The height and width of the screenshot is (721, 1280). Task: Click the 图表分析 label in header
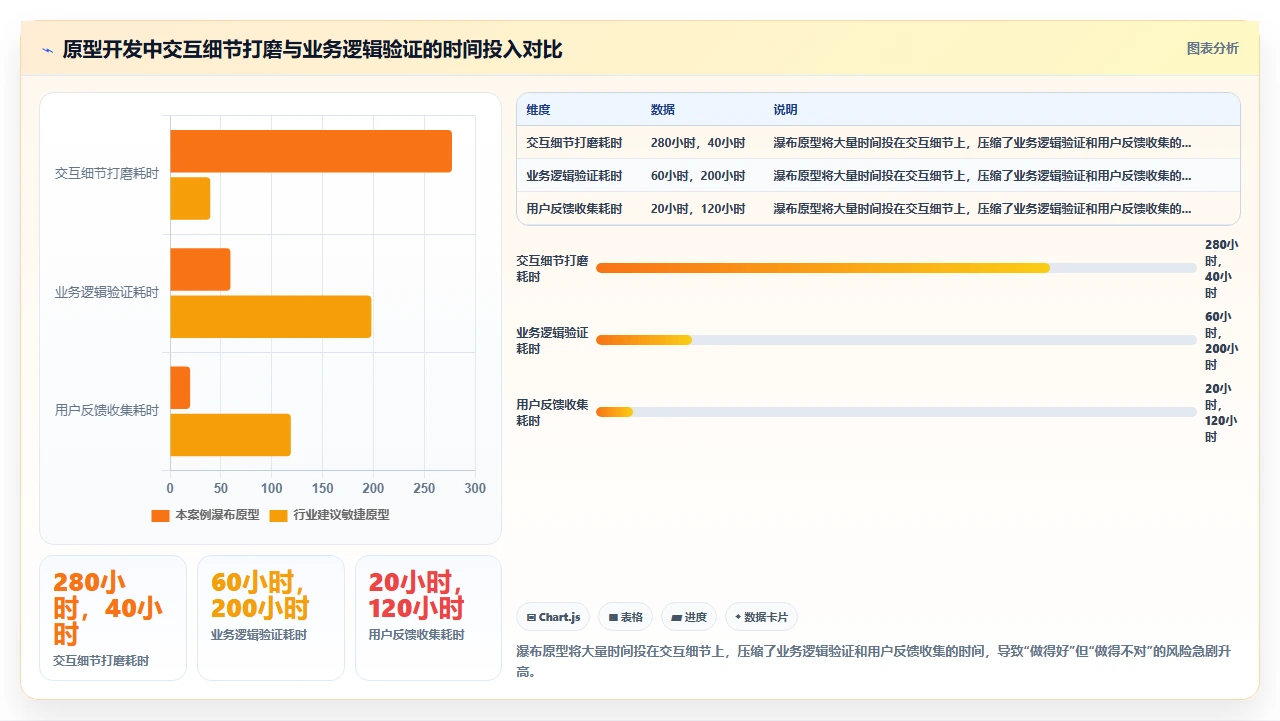[x=1212, y=48]
